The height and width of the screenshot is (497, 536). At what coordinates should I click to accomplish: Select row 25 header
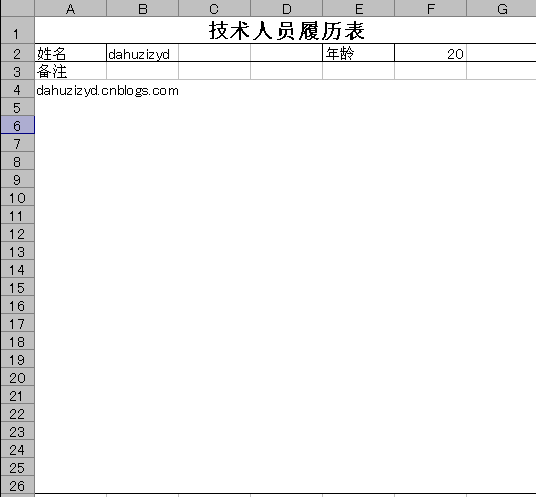[x=17, y=467]
